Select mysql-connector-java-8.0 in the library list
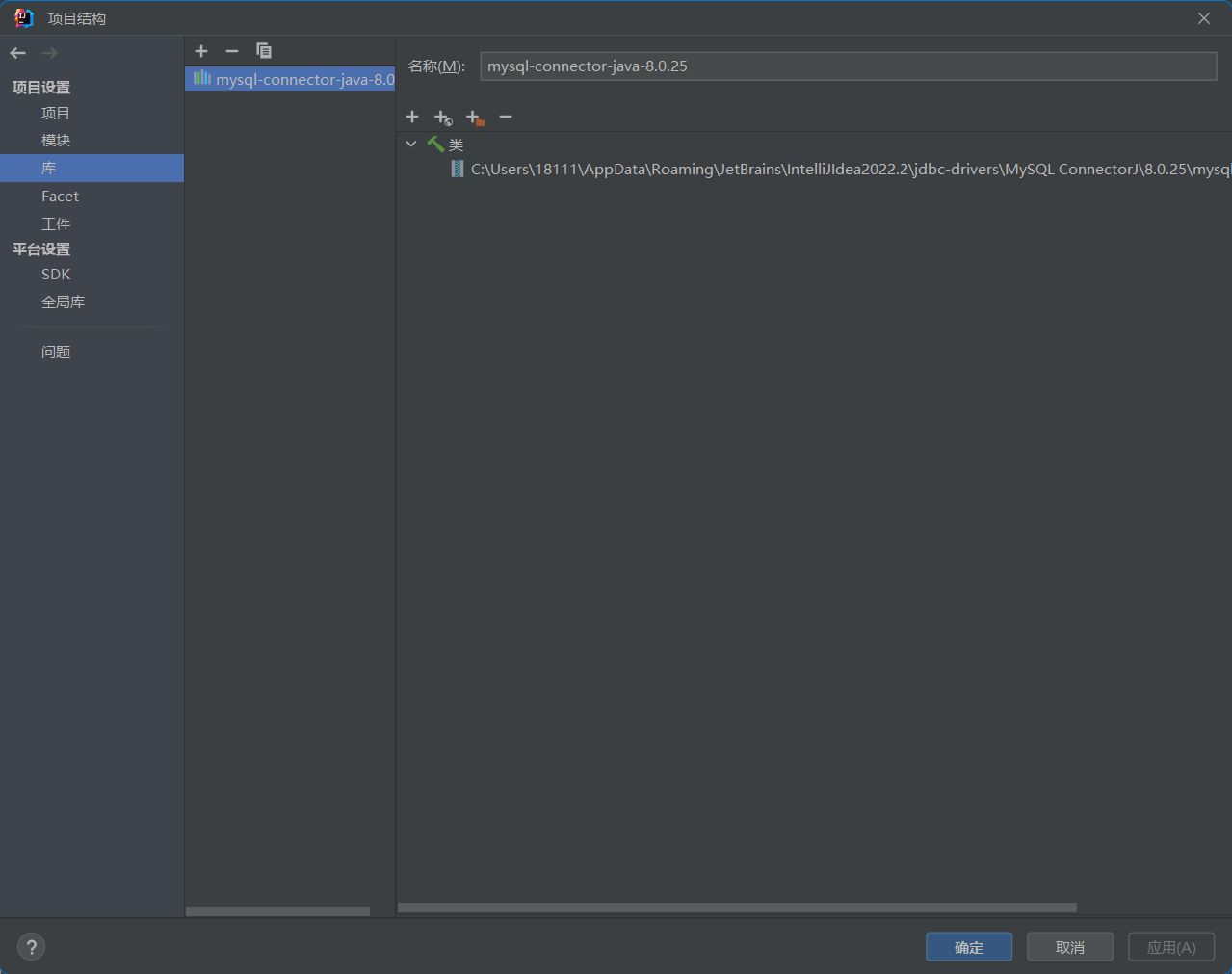The height and width of the screenshot is (974, 1232). pos(290,79)
